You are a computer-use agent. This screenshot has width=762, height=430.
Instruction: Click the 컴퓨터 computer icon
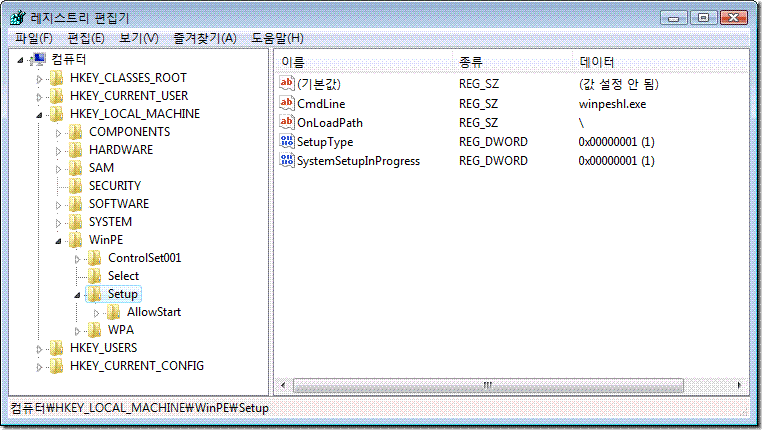(x=38, y=59)
